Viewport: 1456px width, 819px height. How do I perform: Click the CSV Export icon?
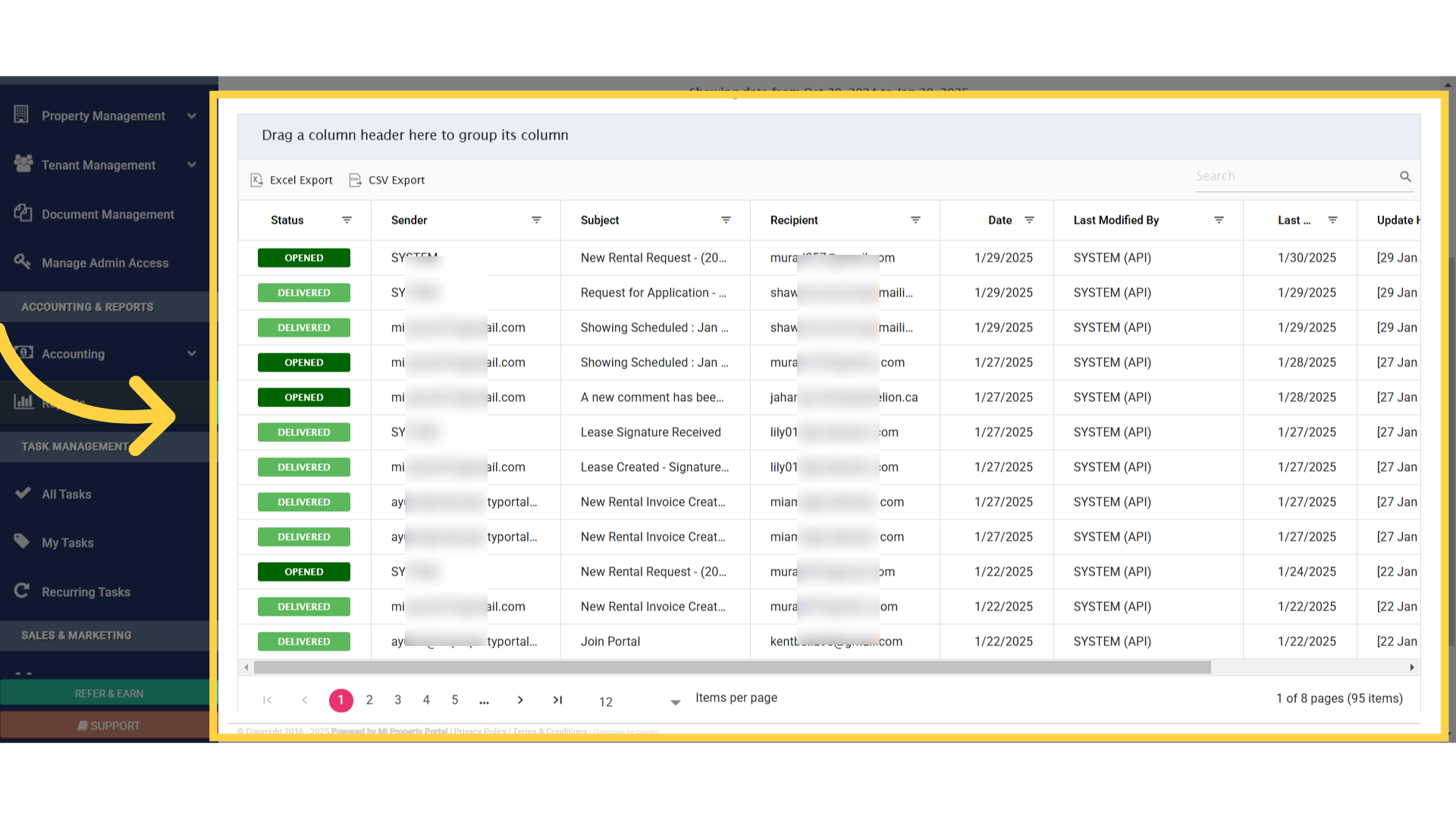click(x=354, y=180)
